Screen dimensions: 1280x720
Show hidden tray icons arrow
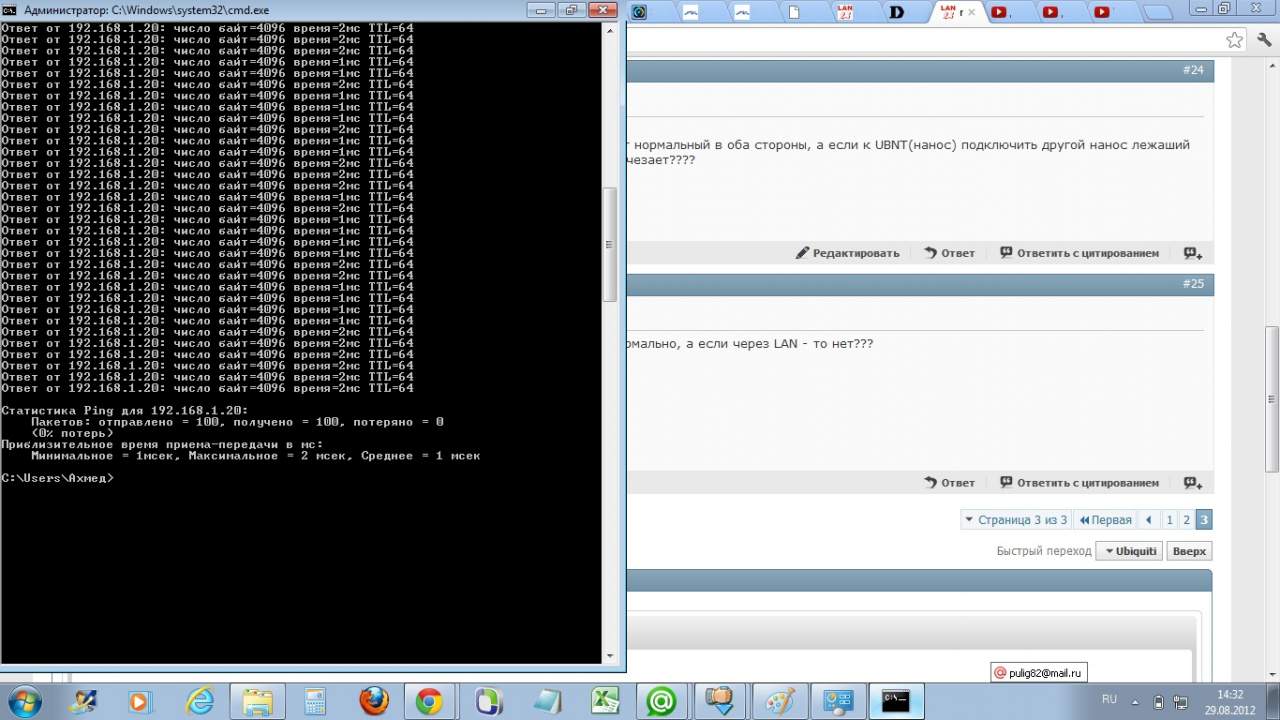1136,701
